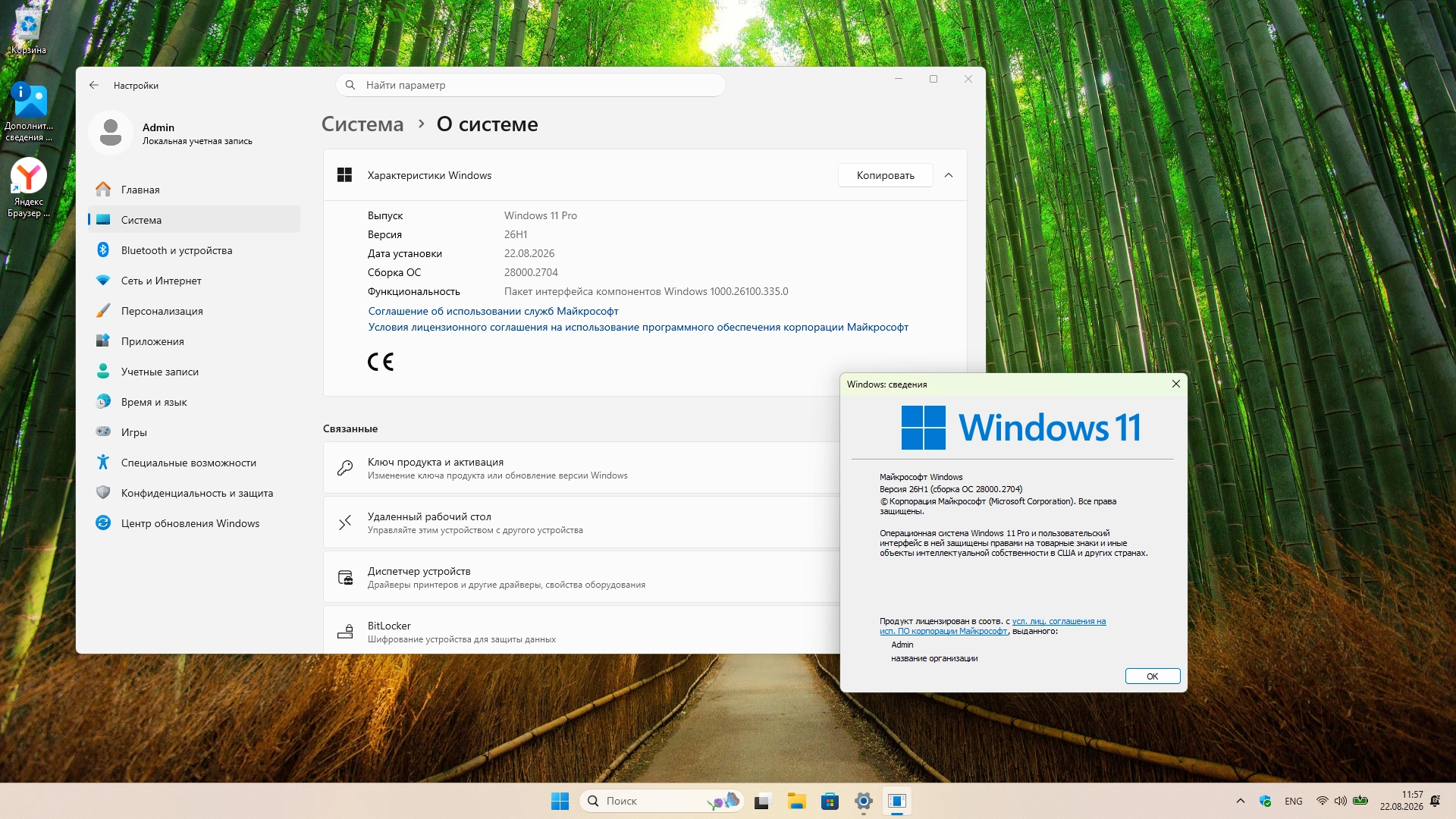Click the taskbar Поиск search box

(x=661, y=801)
